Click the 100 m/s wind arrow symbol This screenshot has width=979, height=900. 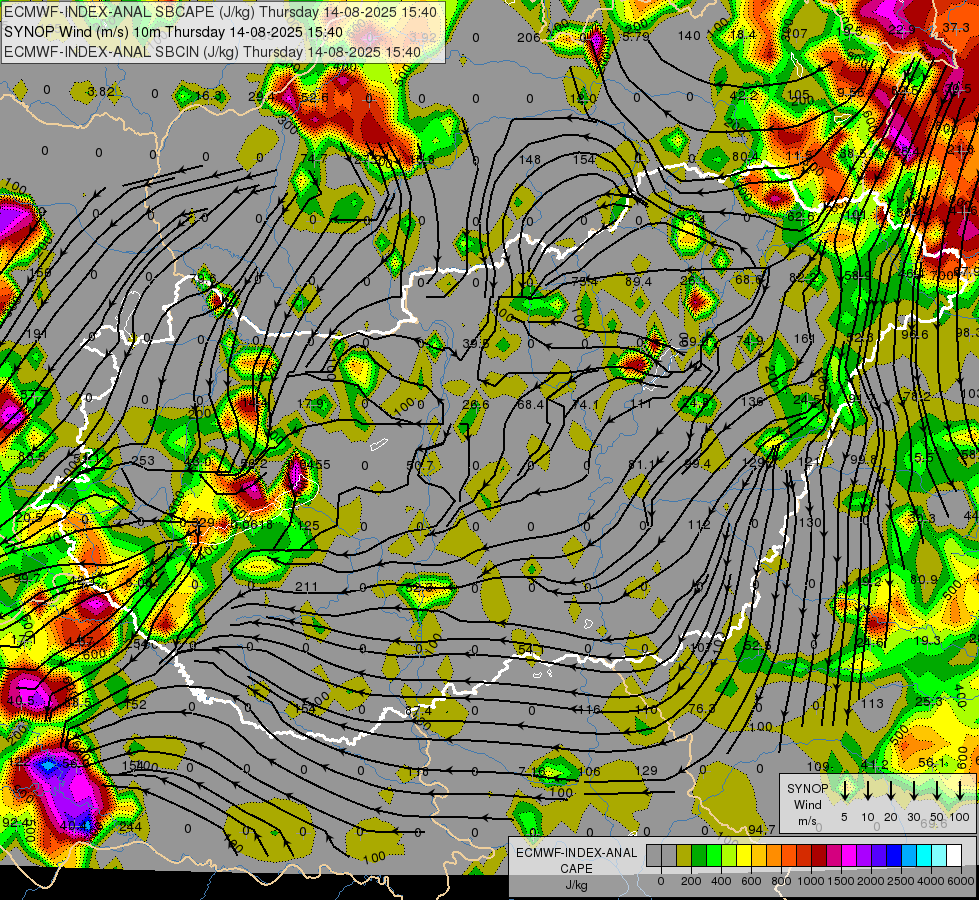point(960,791)
